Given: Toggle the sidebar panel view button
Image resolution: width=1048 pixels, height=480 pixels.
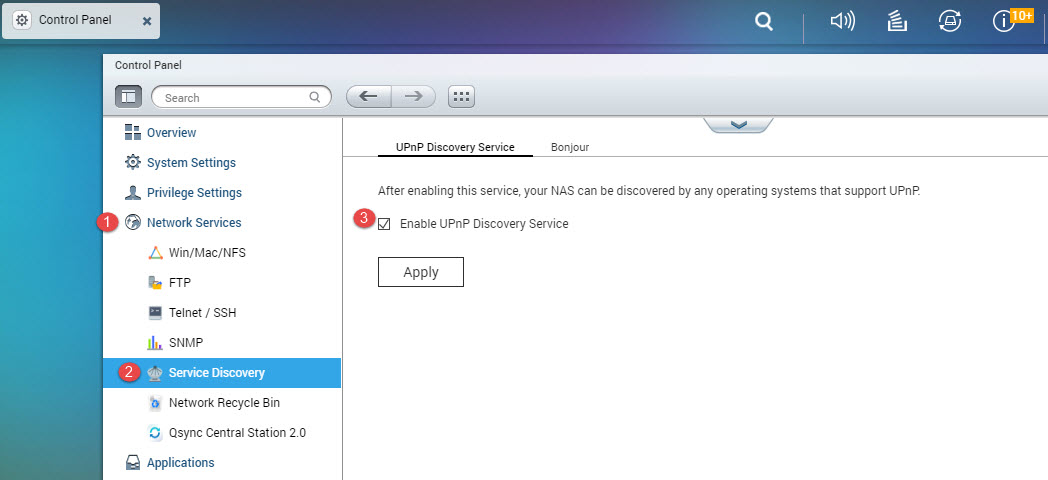Looking at the screenshot, I should [128, 97].
